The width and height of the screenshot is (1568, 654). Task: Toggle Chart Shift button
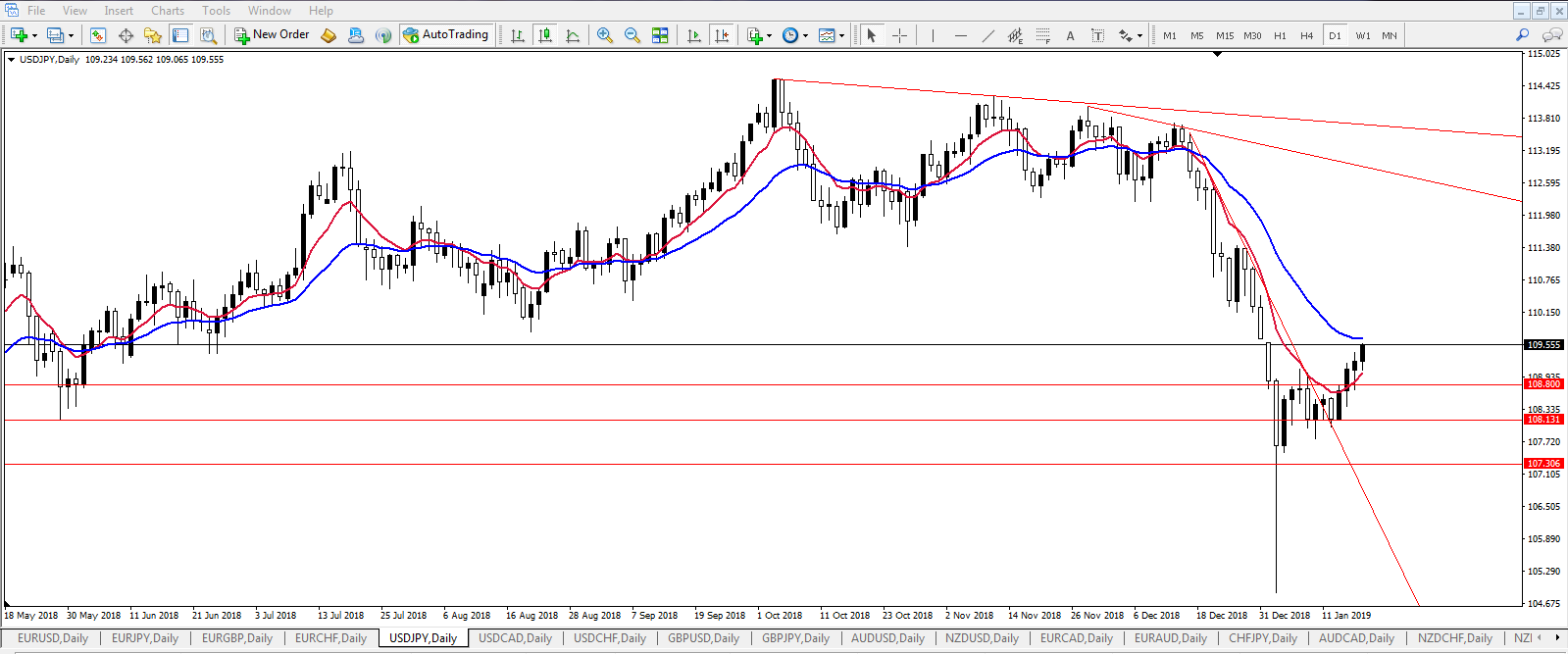point(722,35)
